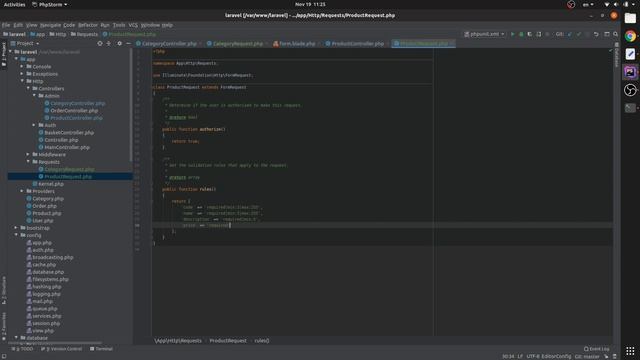This screenshot has height=360, width=640.
Task: Collapse the Http folder
Action: 22,81
